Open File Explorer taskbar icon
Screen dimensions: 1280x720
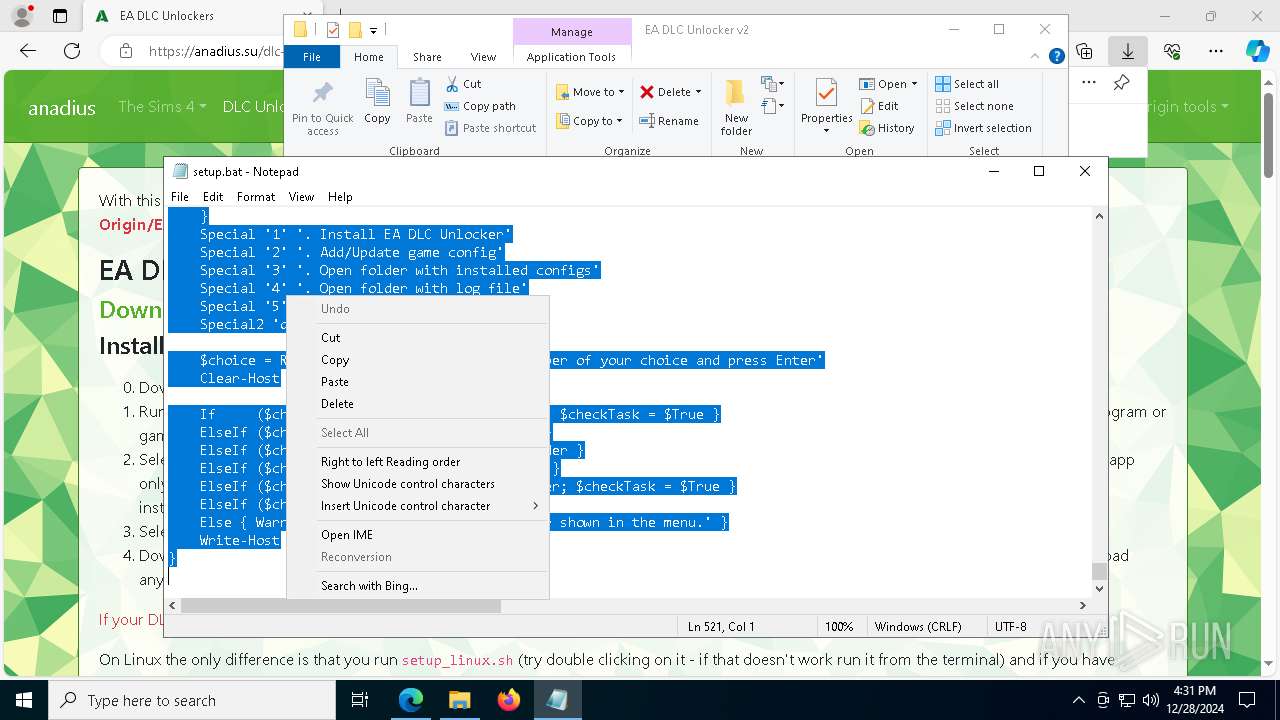459,700
